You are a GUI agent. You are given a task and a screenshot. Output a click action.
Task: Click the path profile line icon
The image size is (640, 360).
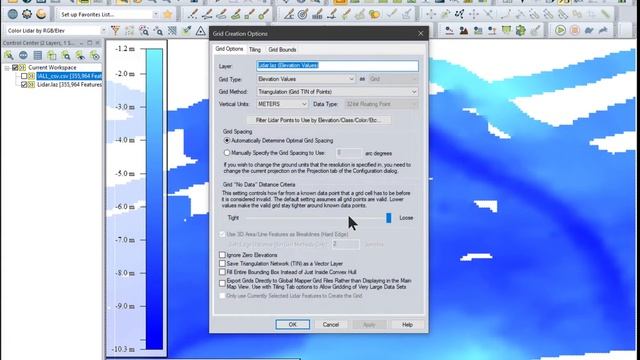pyautogui.click(x=449, y=30)
